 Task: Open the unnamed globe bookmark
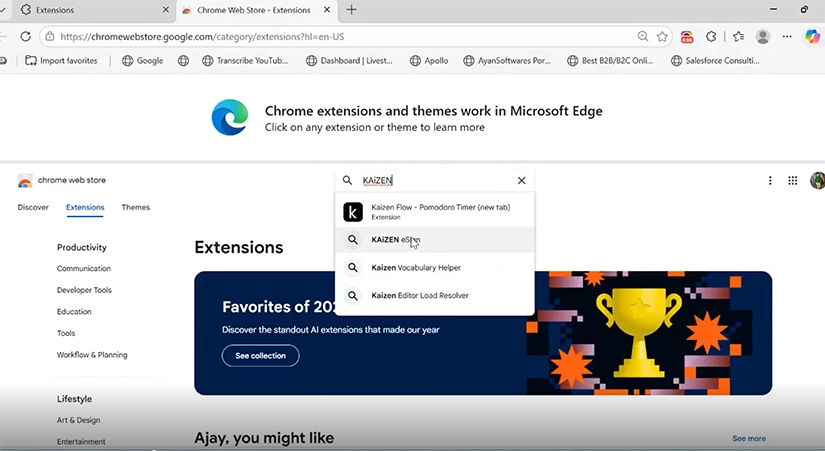[183, 61]
